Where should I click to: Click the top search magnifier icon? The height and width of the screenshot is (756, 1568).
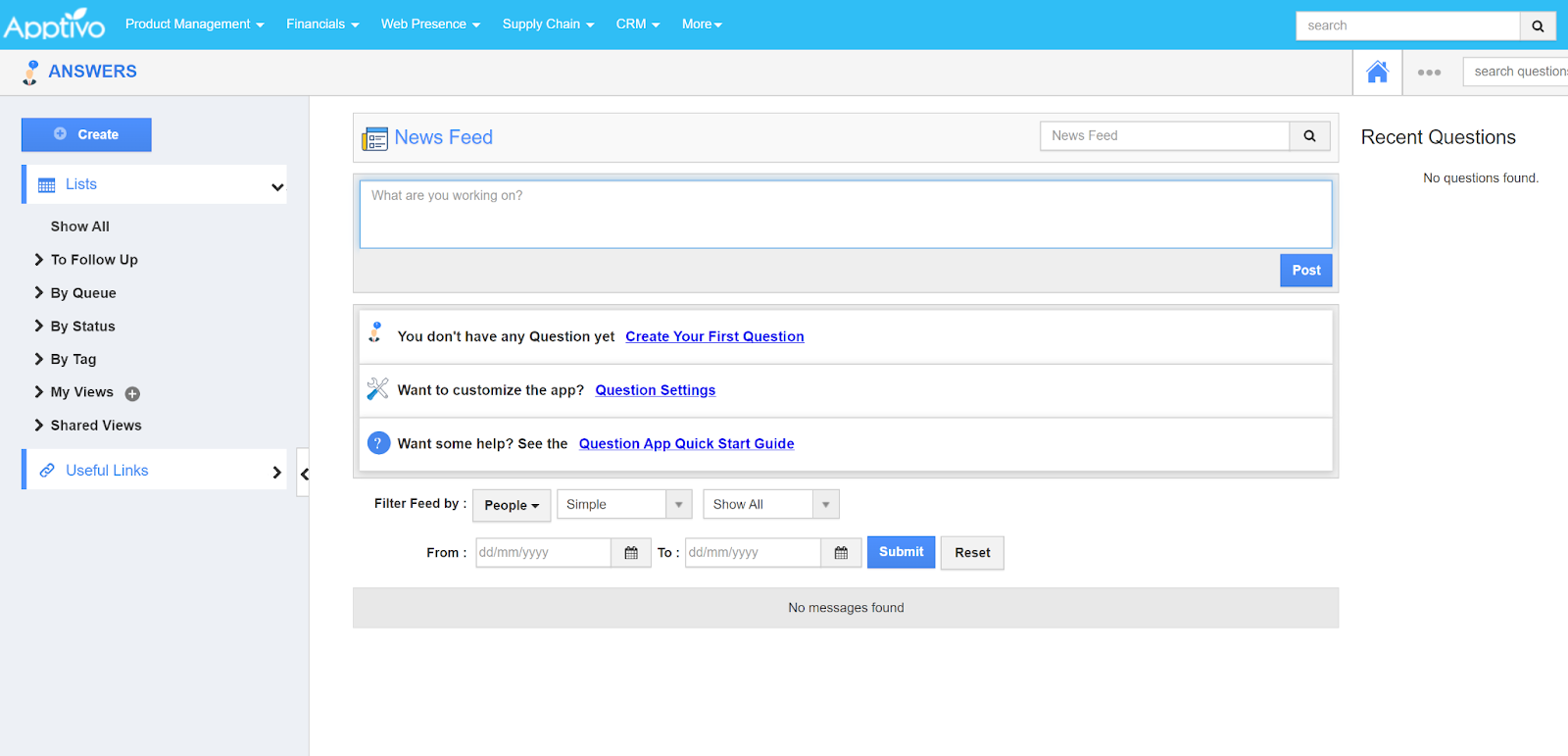(1538, 25)
